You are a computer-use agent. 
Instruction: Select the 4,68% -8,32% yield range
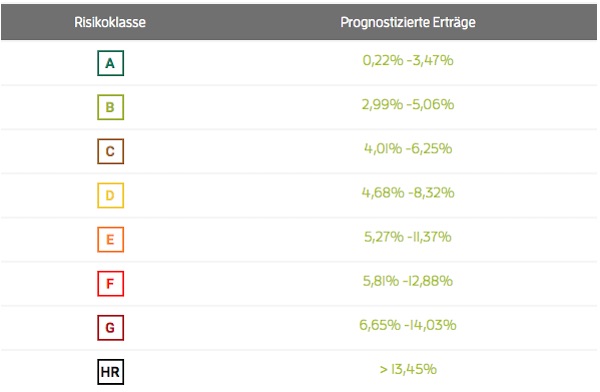pos(408,192)
